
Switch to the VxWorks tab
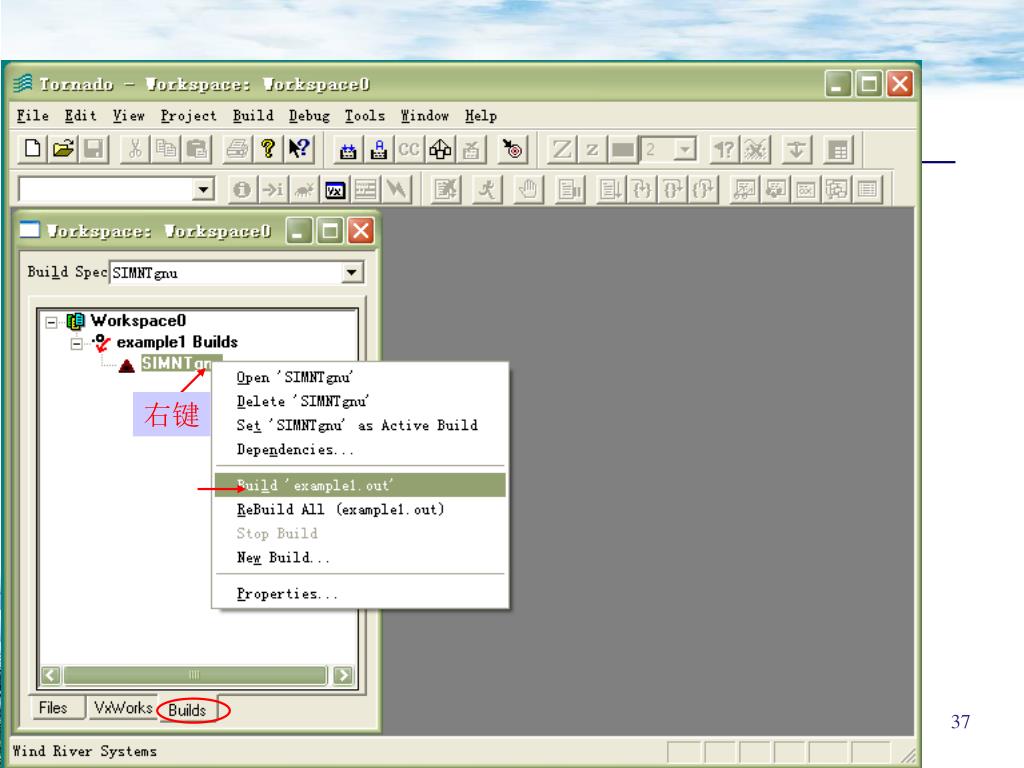[123, 708]
